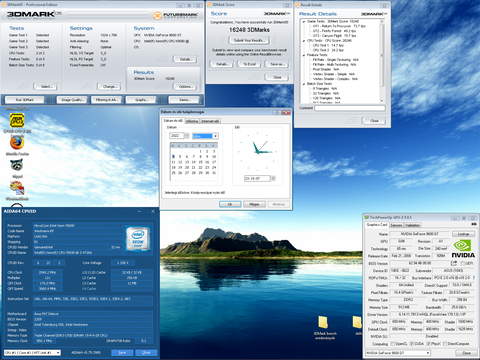
Task: Toggle the DirectCompute checkbox in GPU-Z
Action: pos(445,344)
